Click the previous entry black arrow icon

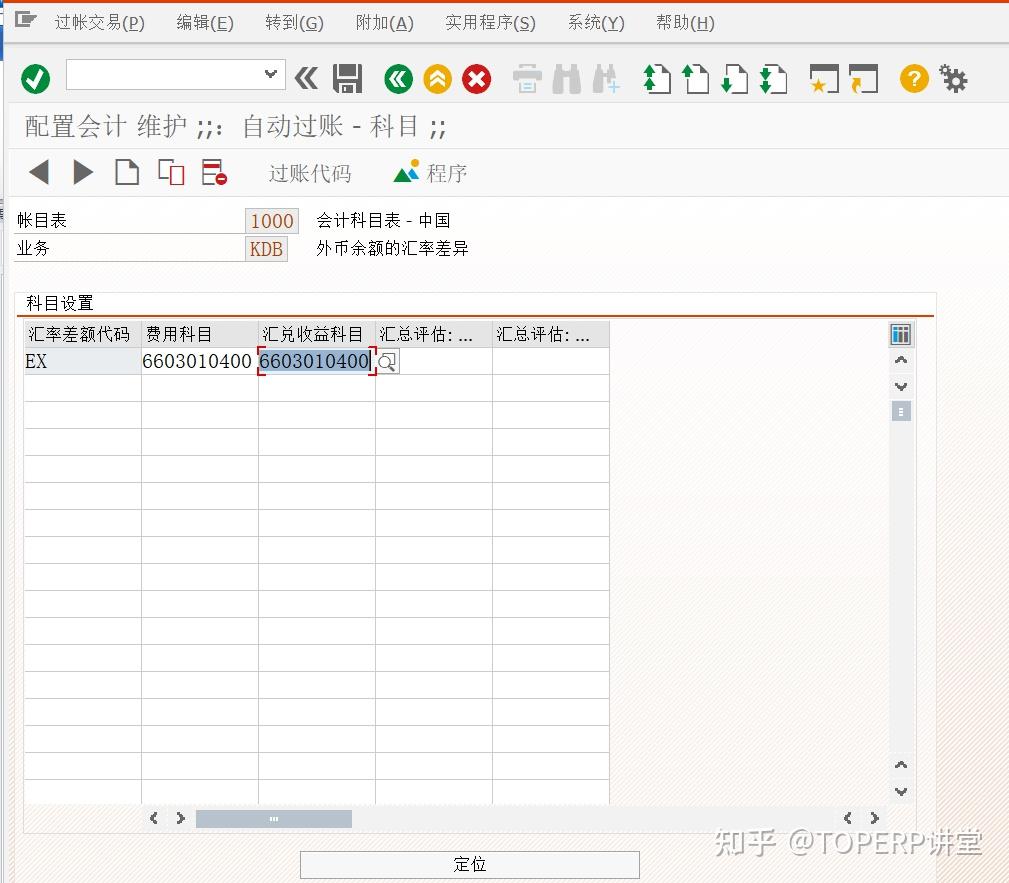click(x=38, y=172)
